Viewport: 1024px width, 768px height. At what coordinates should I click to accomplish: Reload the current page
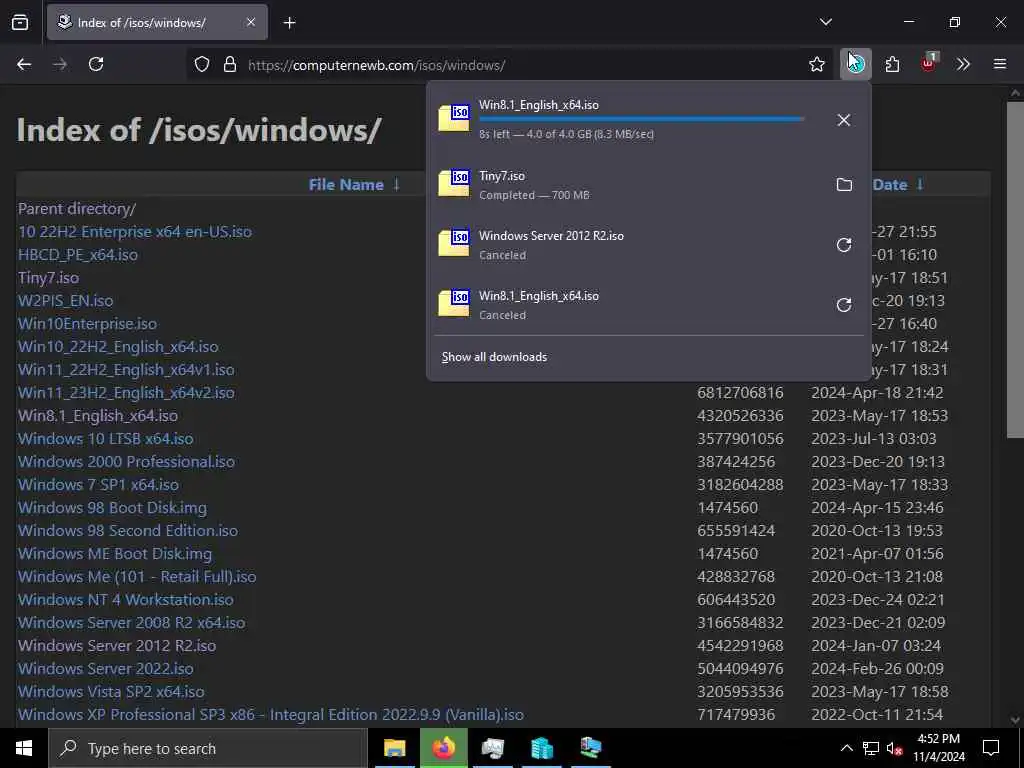tap(96, 64)
